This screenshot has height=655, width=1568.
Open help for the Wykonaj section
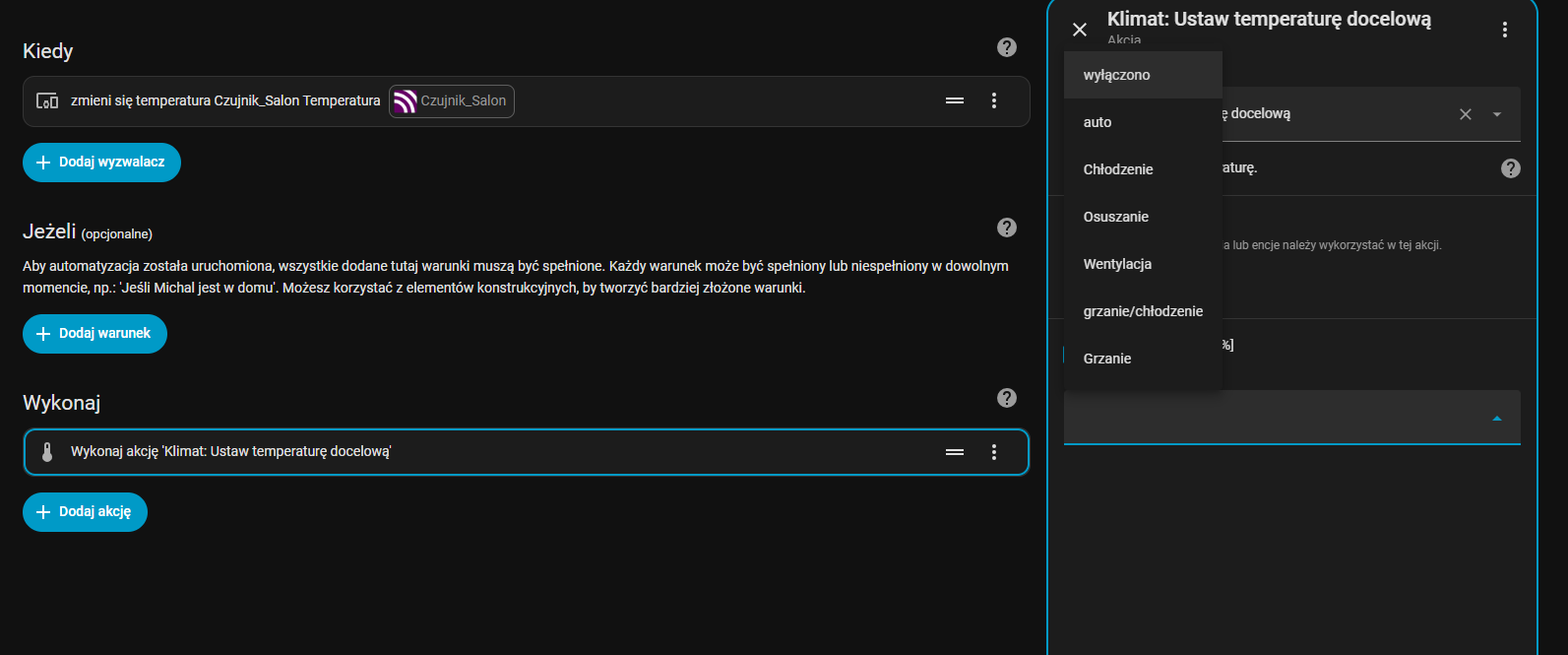(1006, 398)
